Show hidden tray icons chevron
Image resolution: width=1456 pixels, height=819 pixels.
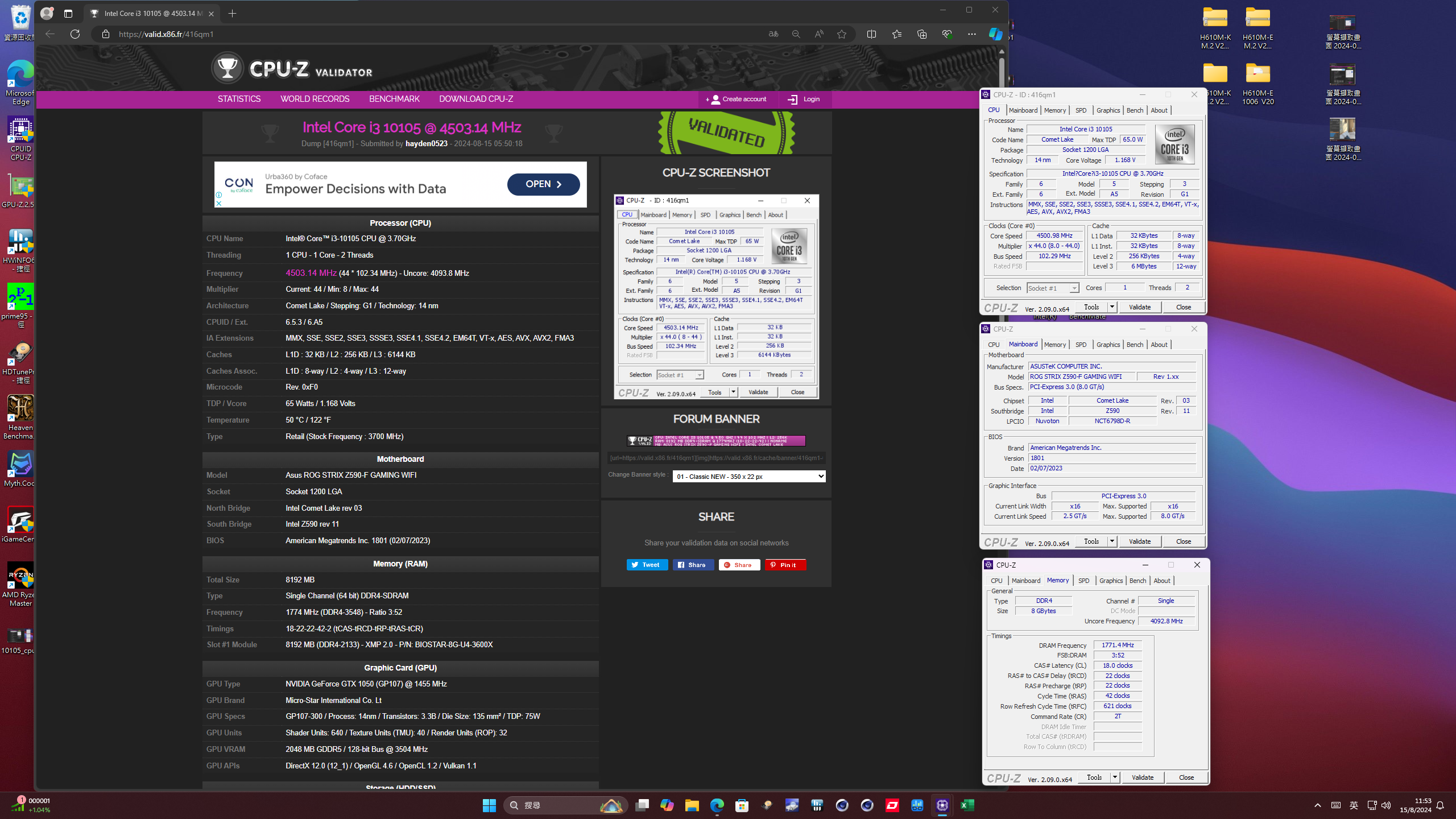(1318, 805)
